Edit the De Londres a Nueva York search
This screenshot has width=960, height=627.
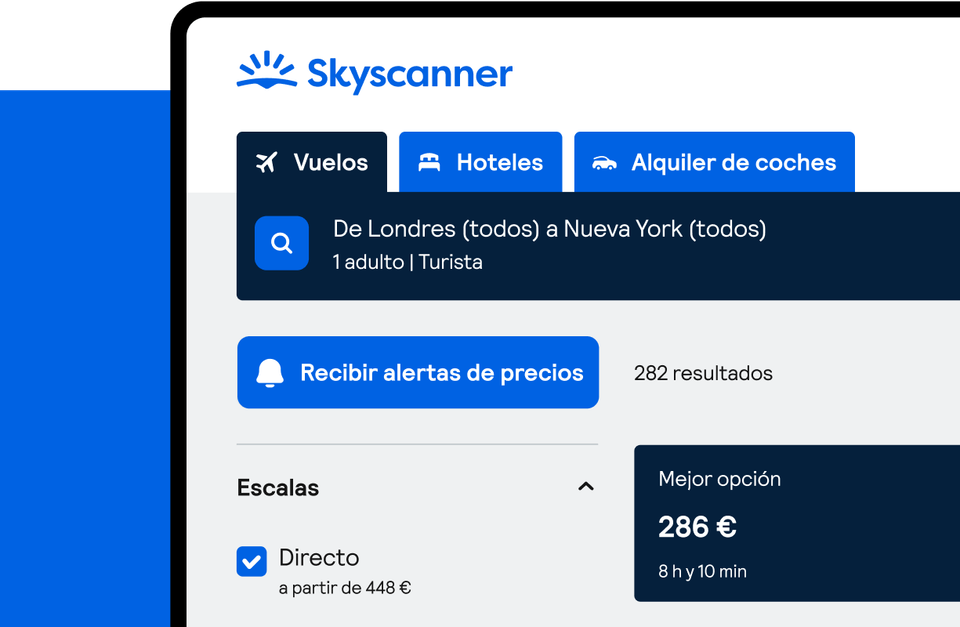pos(549,229)
